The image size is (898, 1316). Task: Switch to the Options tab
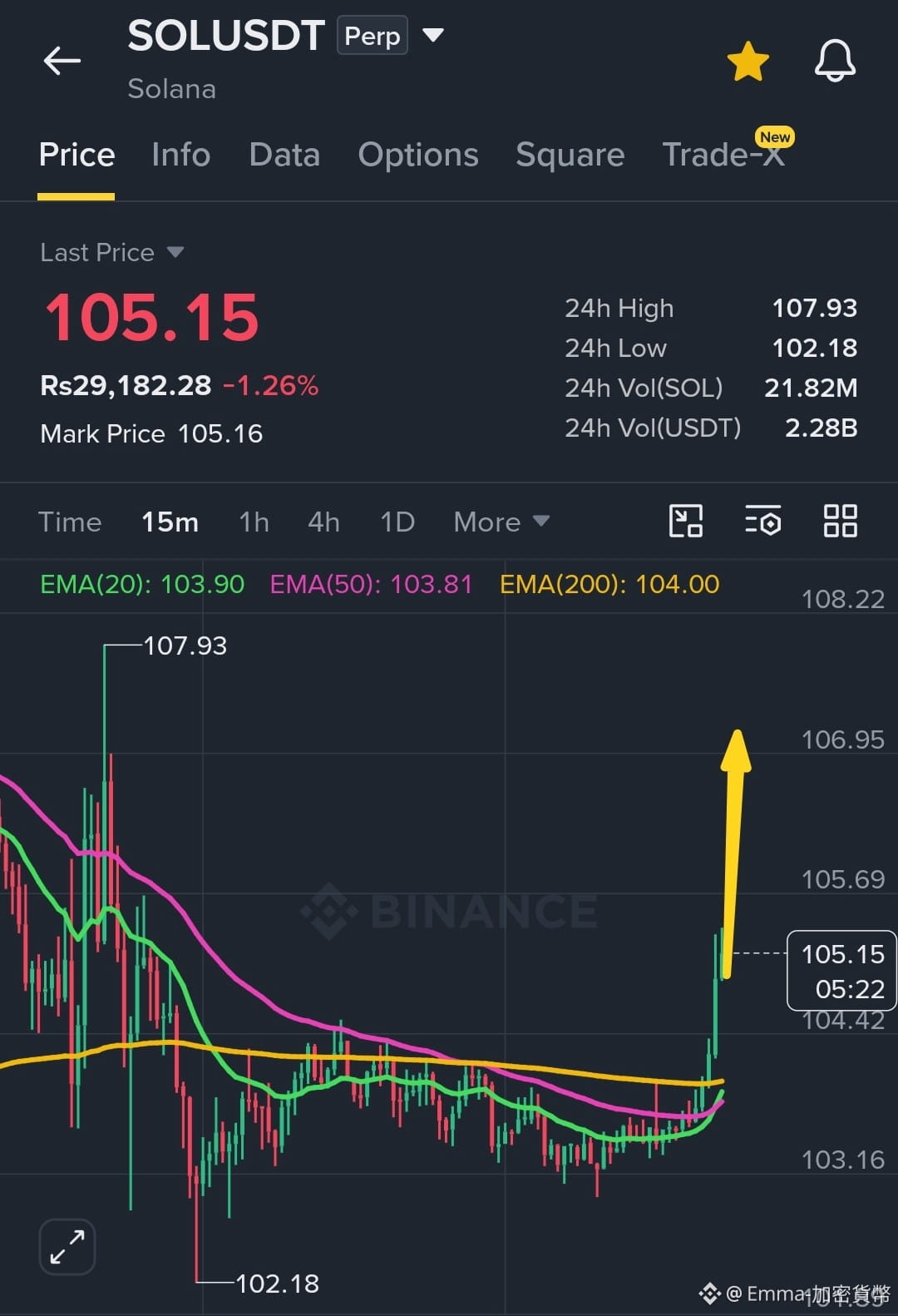point(418,155)
